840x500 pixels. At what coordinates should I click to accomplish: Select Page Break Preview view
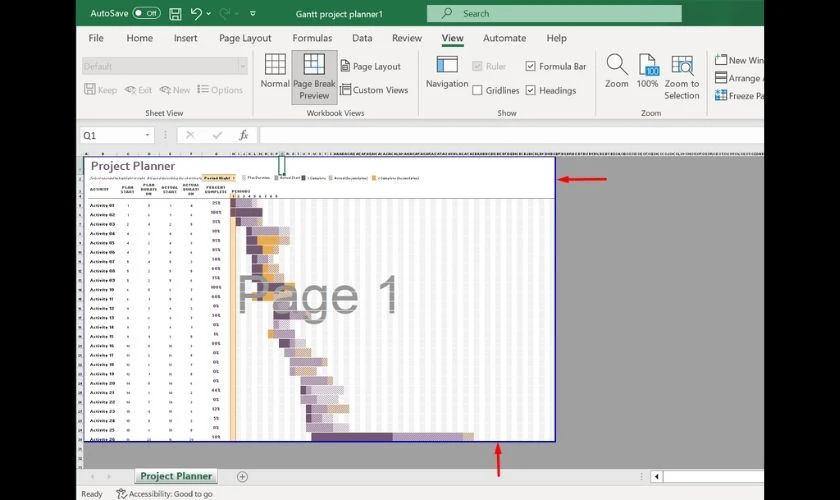314,77
